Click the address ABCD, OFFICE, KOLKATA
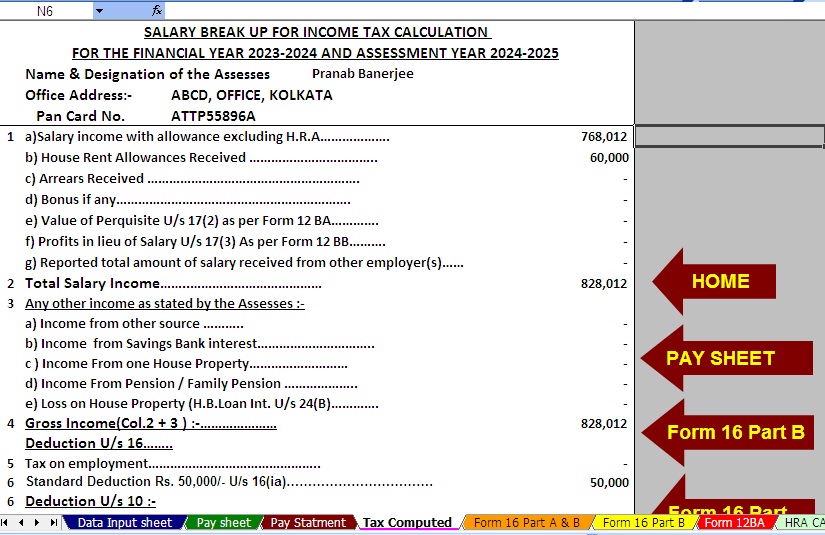The height and width of the screenshot is (535, 825). pyautogui.click(x=251, y=95)
